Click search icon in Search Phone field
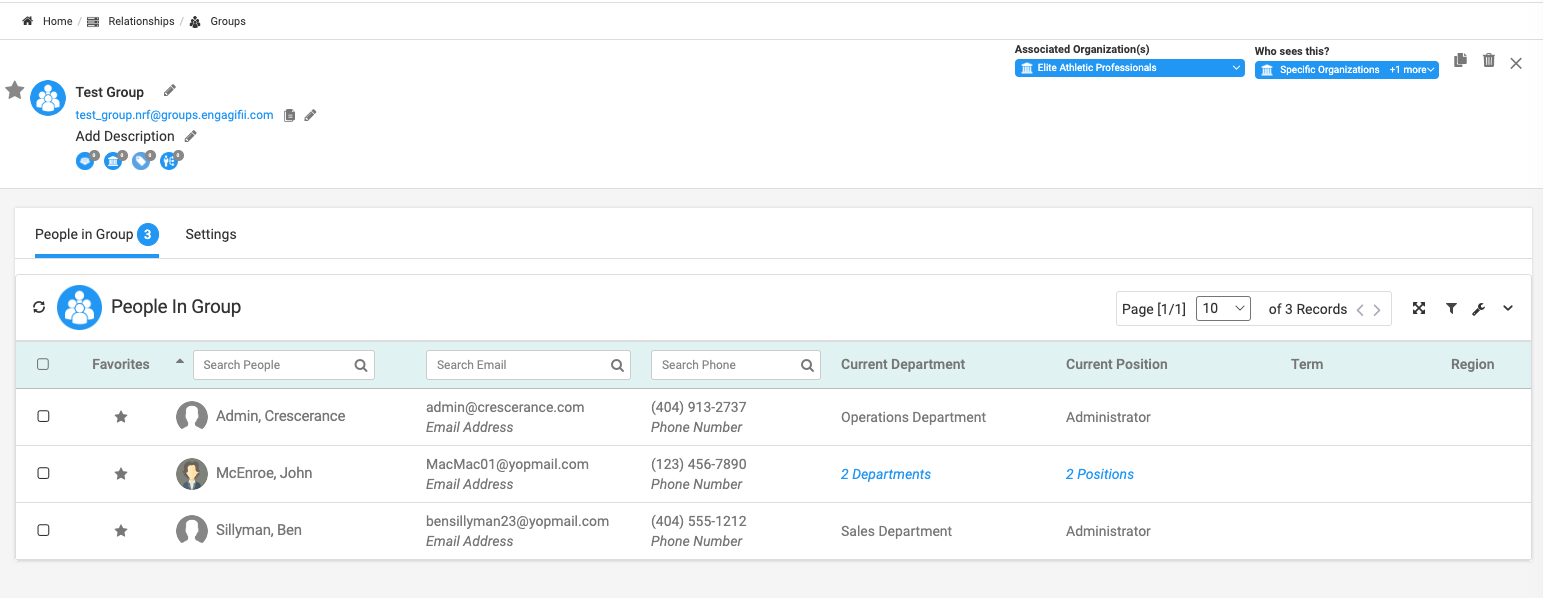This screenshot has width=1543, height=598. 807,365
